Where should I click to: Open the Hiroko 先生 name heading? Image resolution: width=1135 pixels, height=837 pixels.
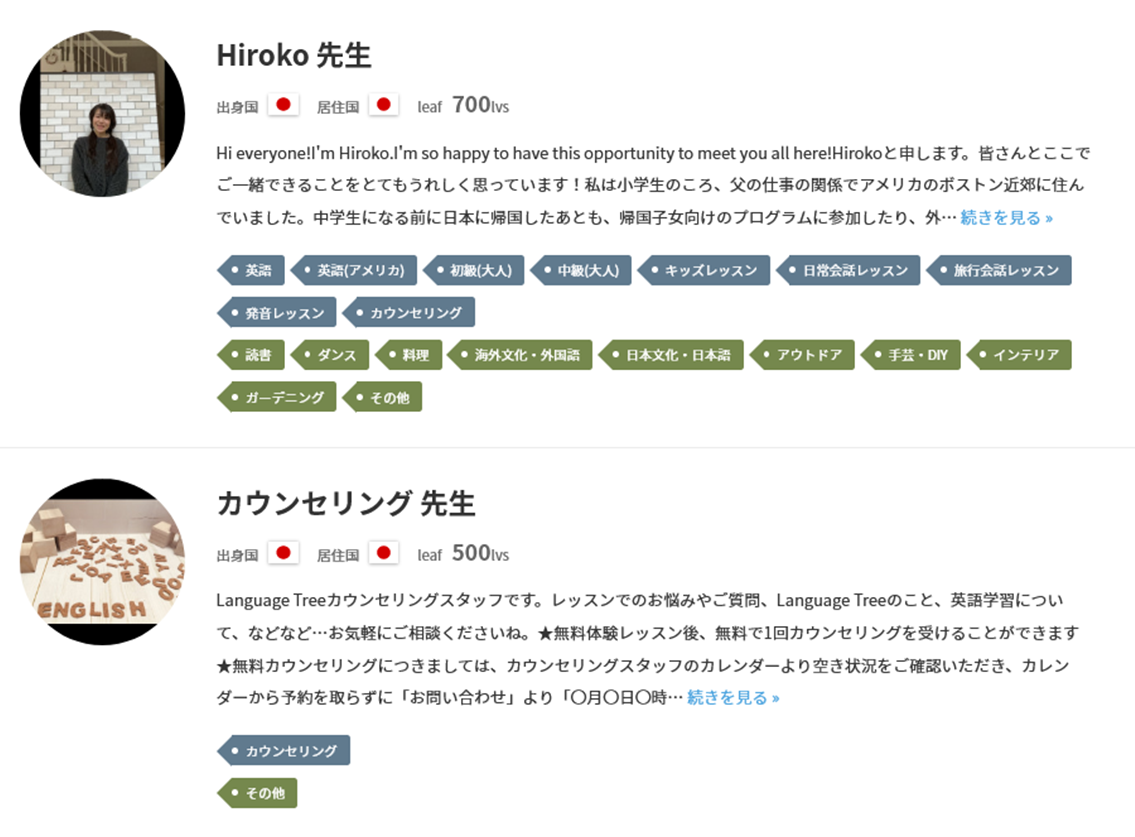[x=294, y=56]
